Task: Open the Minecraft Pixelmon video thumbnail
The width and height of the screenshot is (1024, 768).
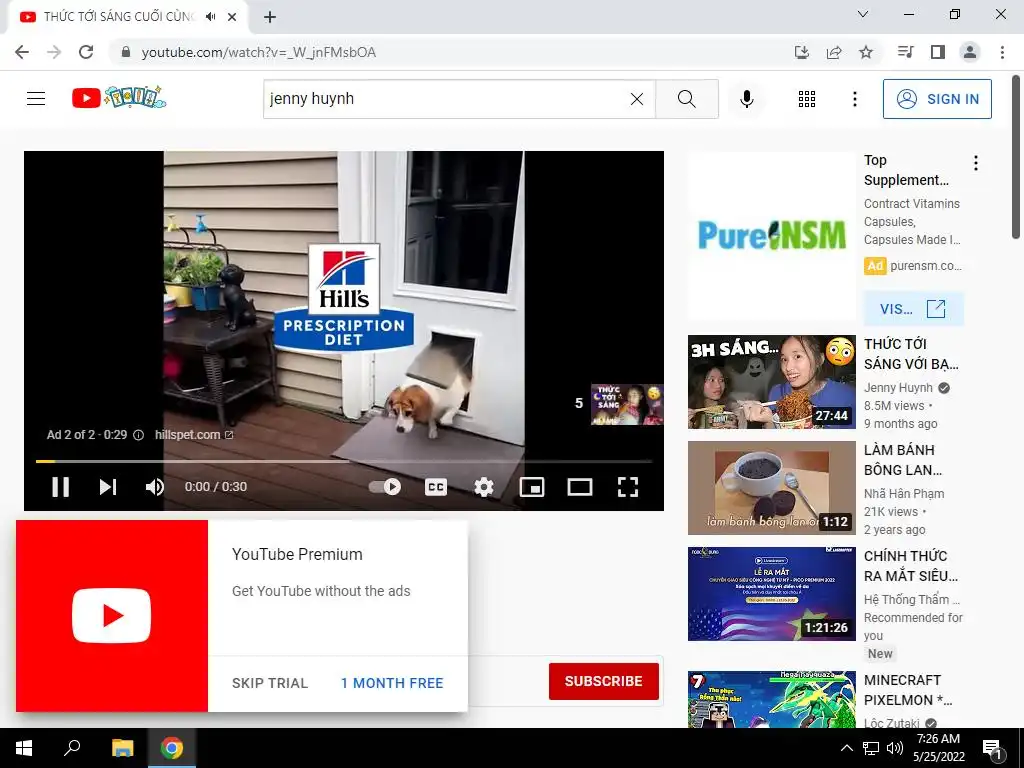Action: click(x=771, y=699)
